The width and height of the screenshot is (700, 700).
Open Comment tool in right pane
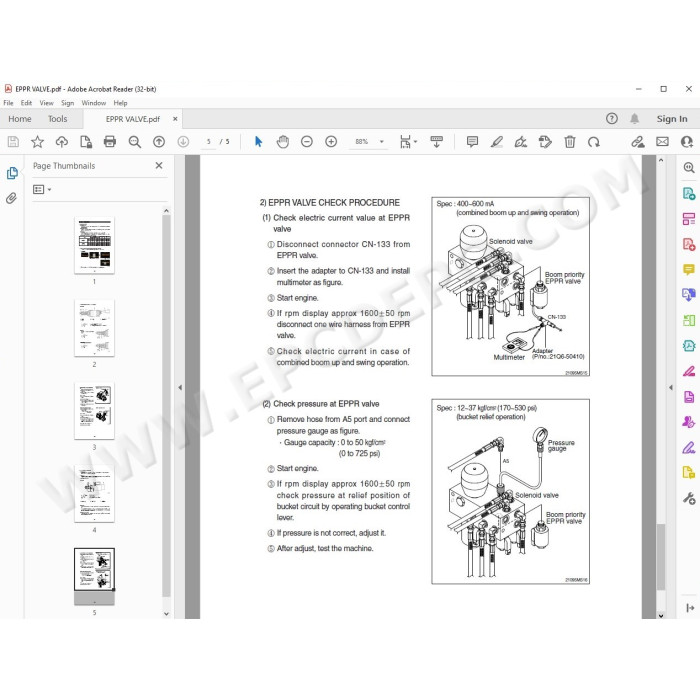click(689, 270)
